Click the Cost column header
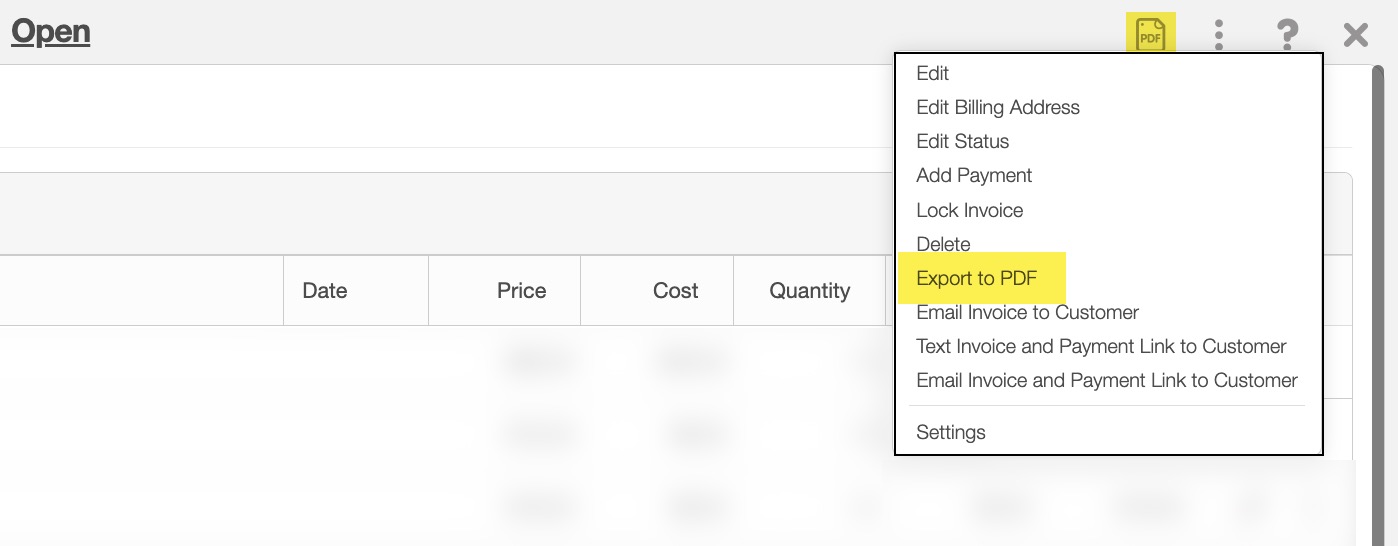This screenshot has width=1398, height=546. (x=675, y=291)
